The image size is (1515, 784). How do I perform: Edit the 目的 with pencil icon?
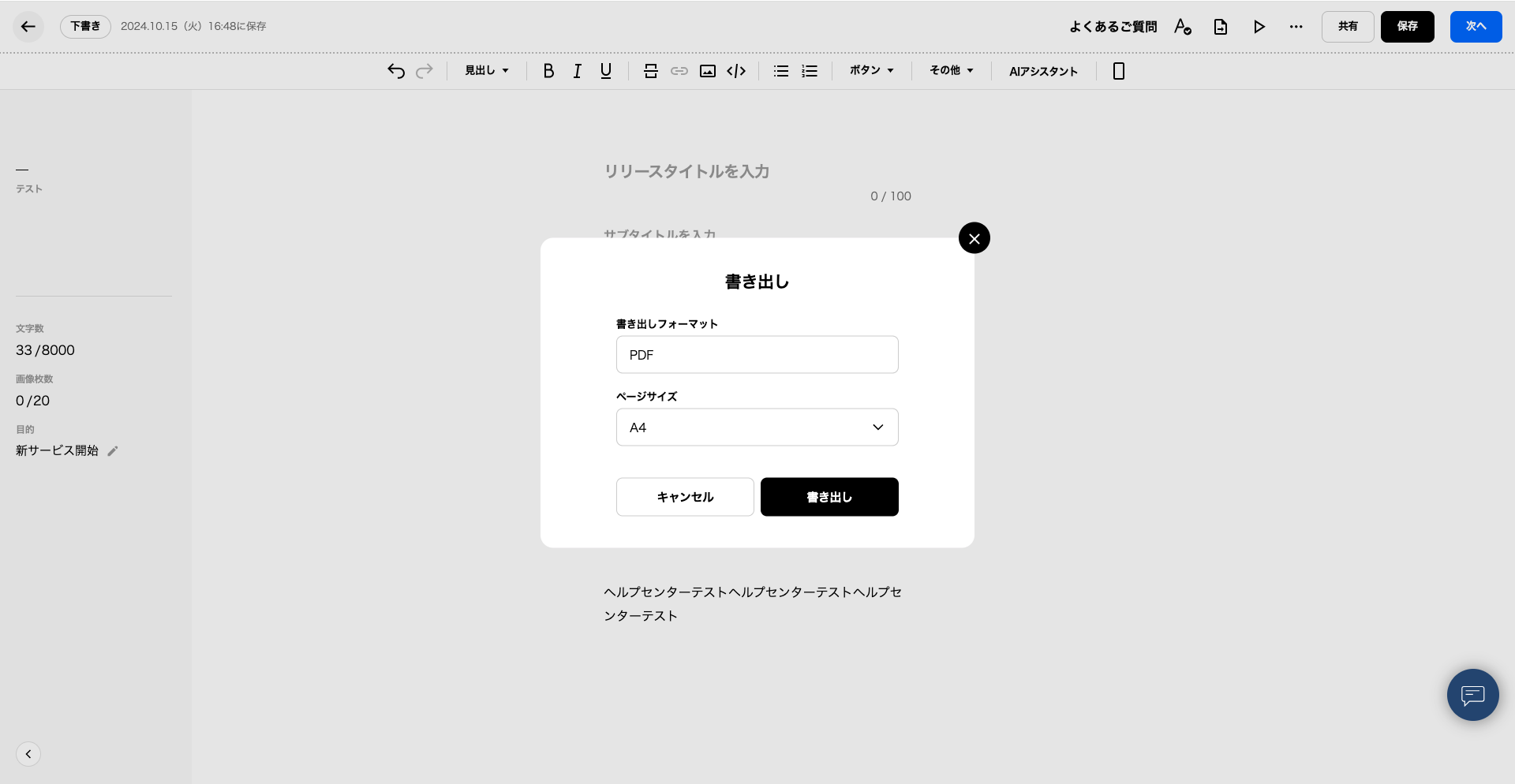[x=113, y=451]
